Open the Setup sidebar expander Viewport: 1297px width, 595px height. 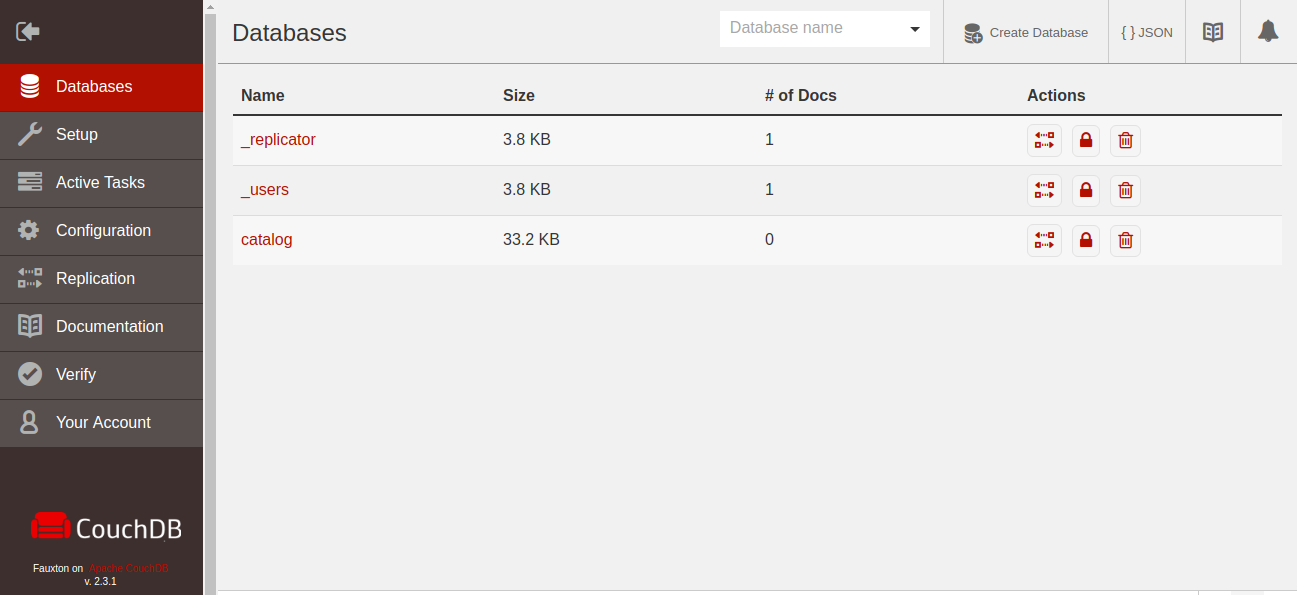pyautogui.click(x=78, y=135)
